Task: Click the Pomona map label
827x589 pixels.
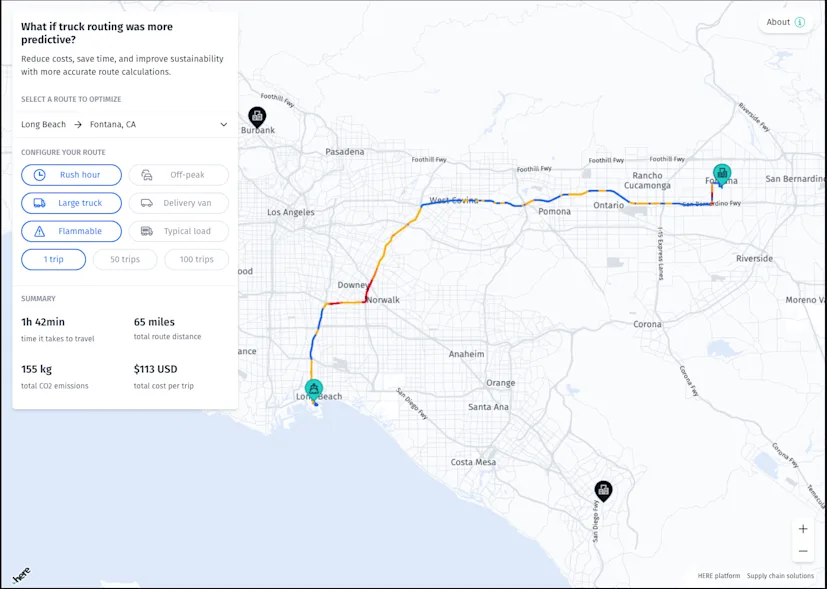Action: coord(554,211)
